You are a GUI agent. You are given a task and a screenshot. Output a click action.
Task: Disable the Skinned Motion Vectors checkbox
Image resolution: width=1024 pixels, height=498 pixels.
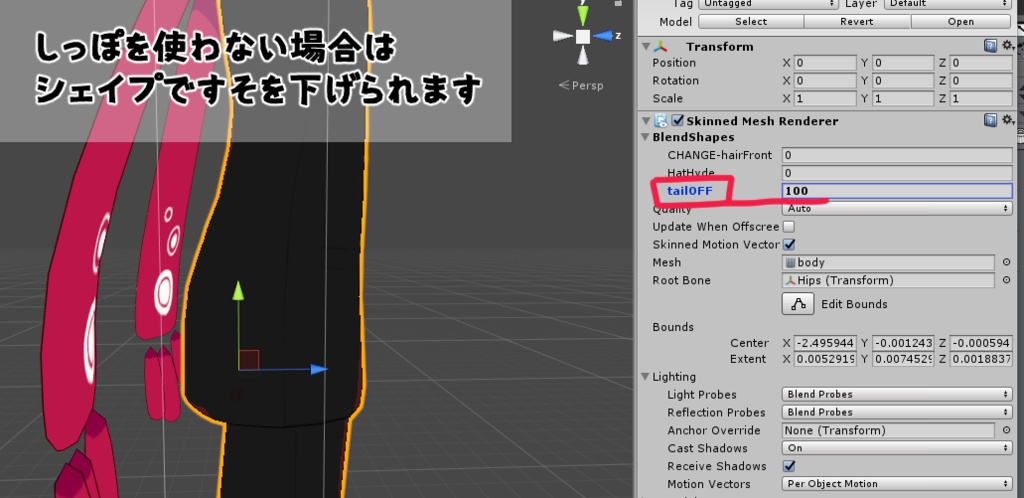click(x=789, y=245)
